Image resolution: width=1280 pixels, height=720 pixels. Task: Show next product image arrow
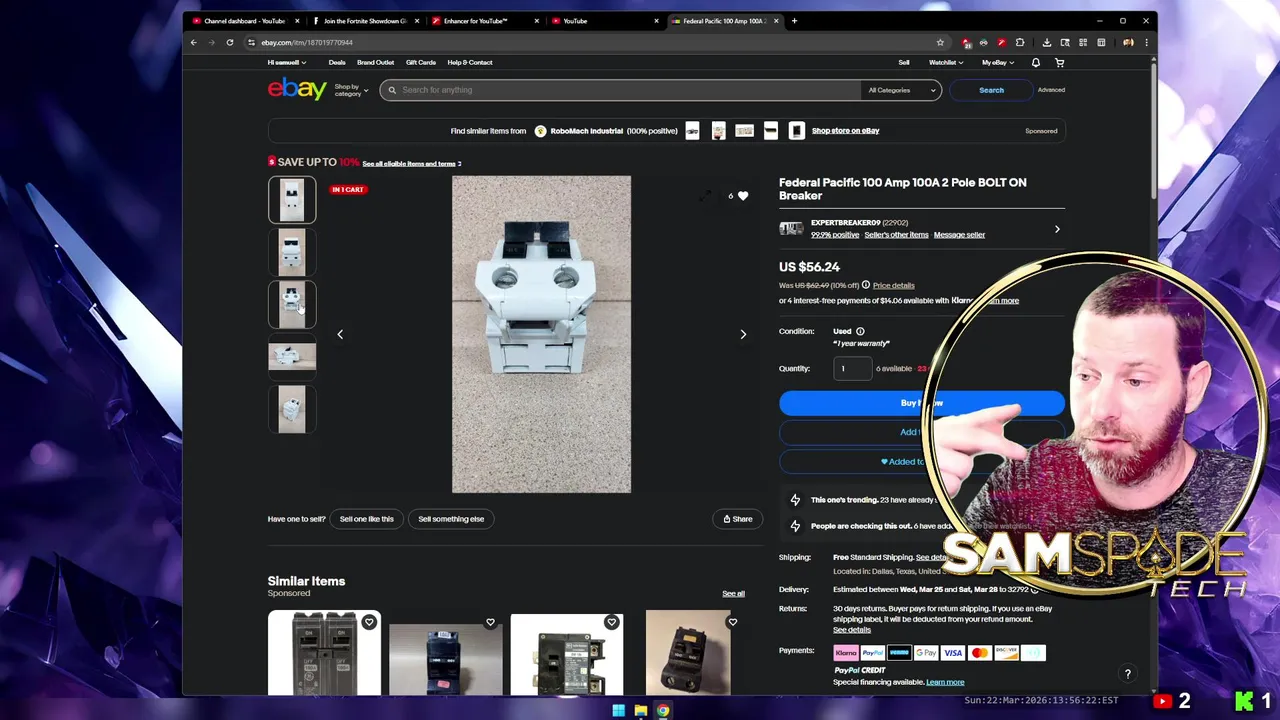coord(743,334)
